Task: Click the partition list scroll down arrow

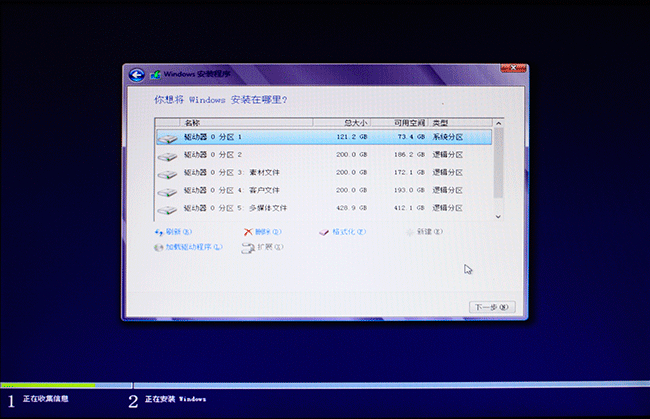Action: pyautogui.click(x=498, y=216)
